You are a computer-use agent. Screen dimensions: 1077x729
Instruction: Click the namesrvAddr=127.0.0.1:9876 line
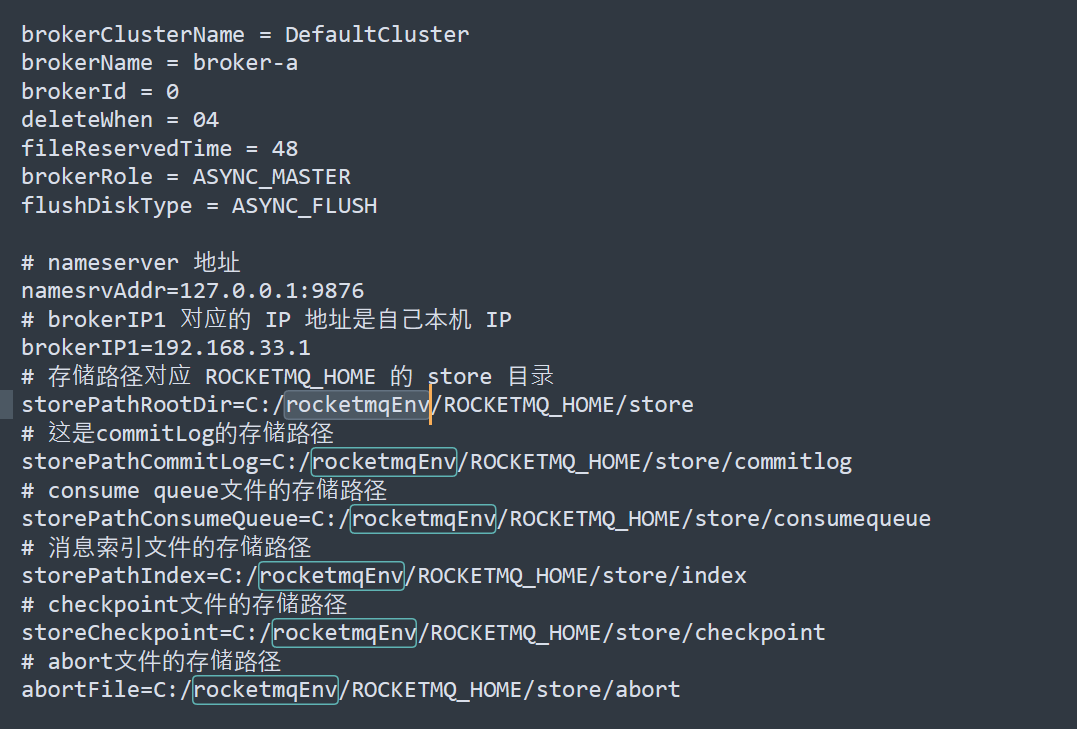pos(192,291)
